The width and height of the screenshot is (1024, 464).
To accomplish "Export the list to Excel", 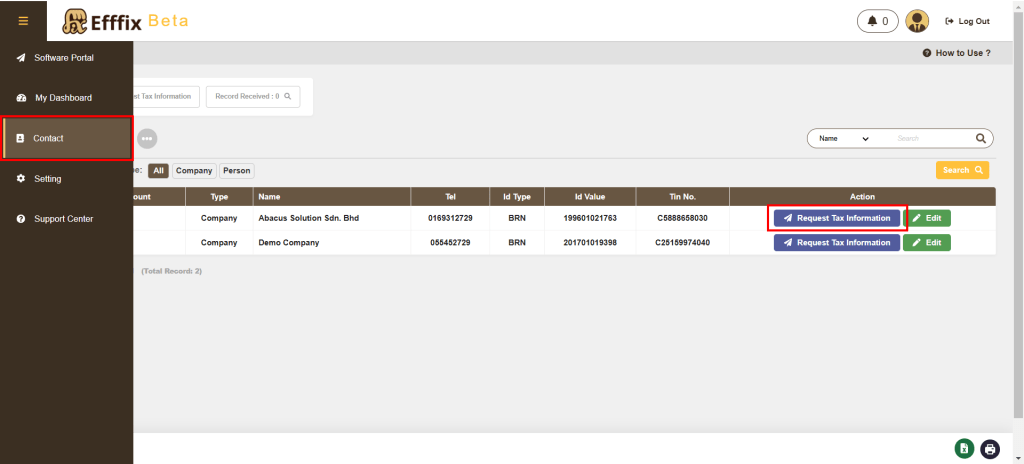I will (x=964, y=449).
